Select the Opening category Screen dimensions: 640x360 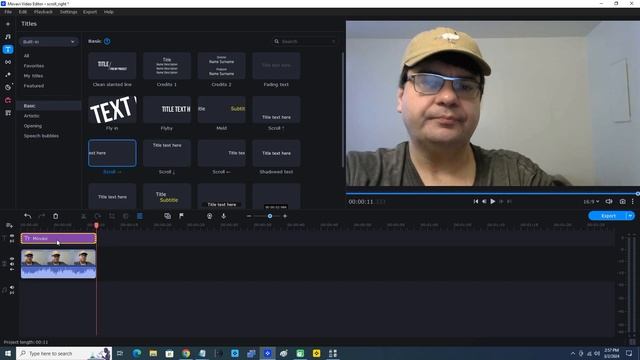pyautogui.click(x=33, y=126)
